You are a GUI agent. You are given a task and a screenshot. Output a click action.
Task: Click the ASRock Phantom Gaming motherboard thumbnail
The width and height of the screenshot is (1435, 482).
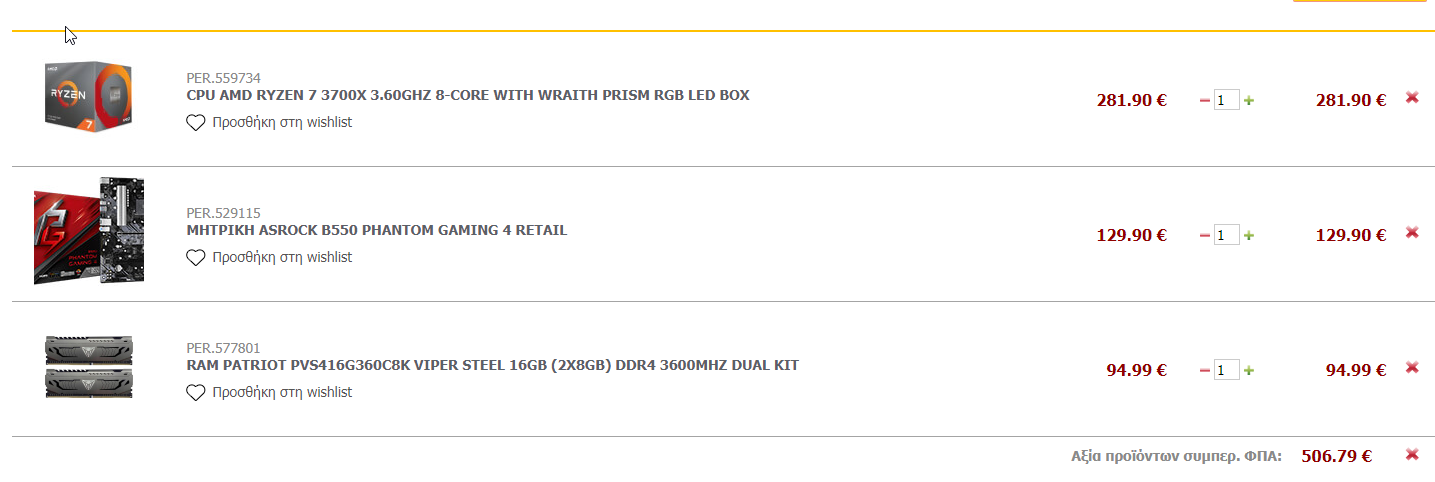(x=88, y=231)
